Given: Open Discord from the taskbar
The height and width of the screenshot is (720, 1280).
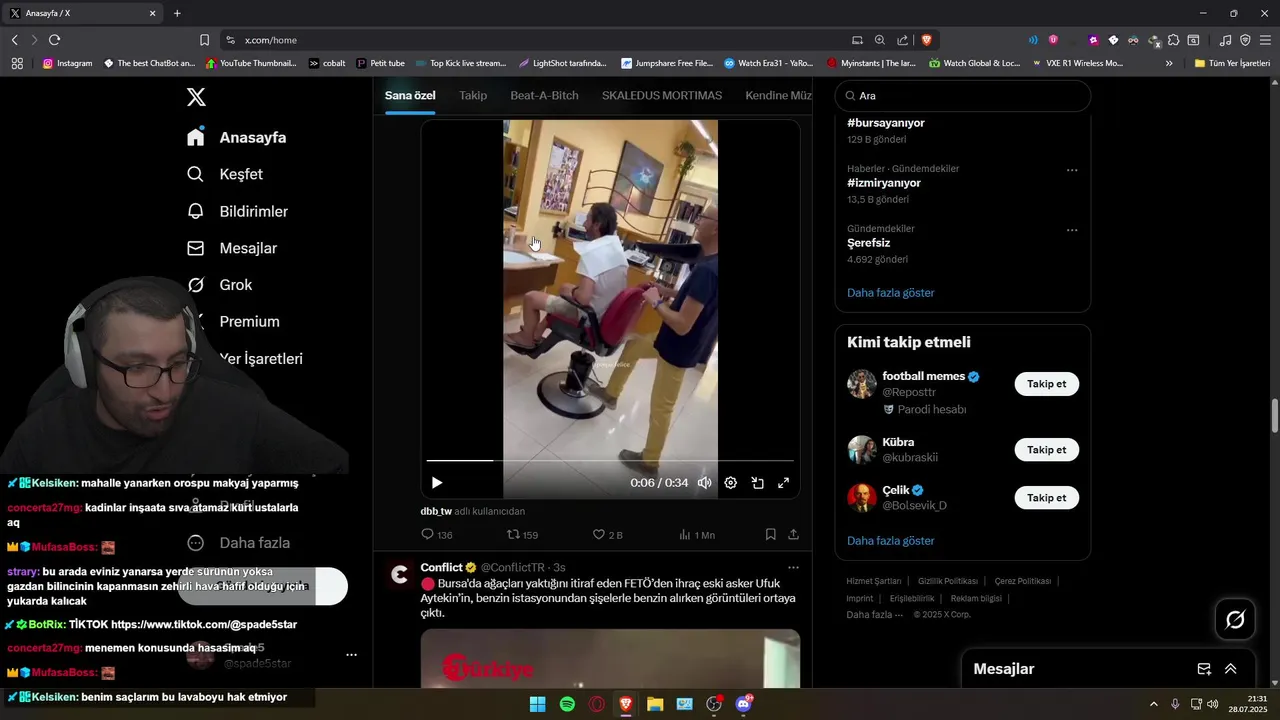Looking at the screenshot, I should [x=744, y=704].
